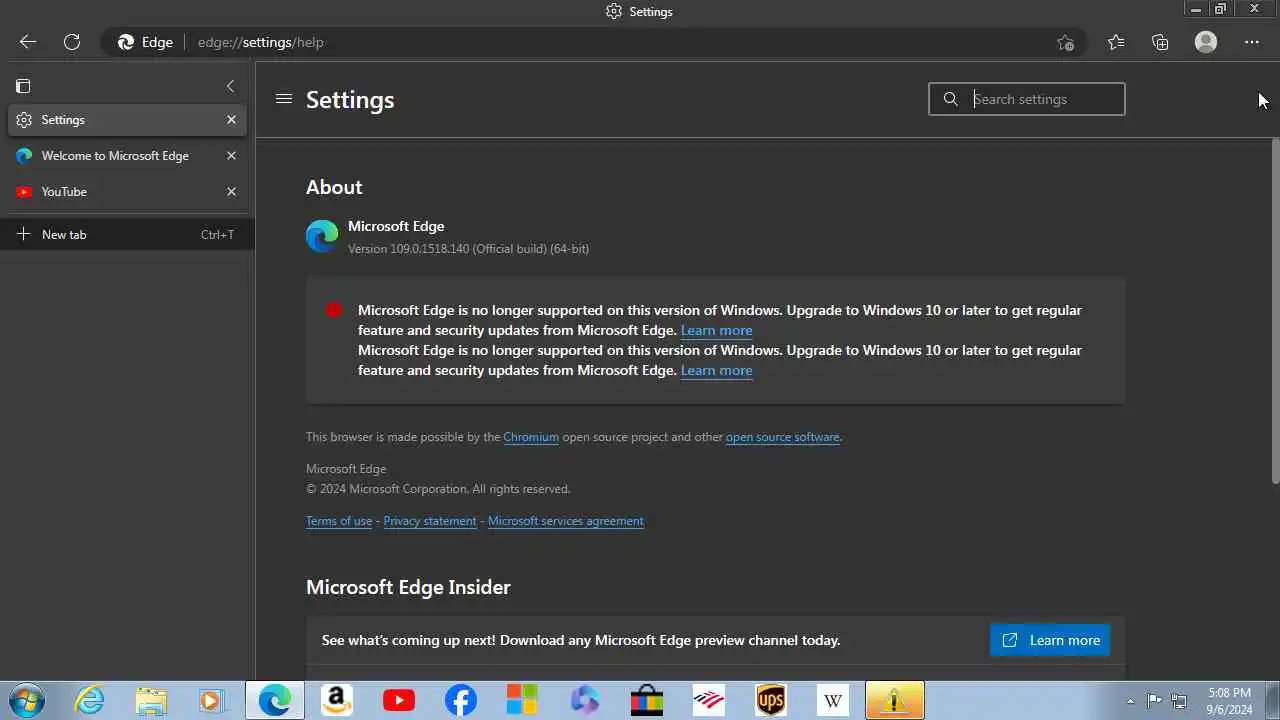Open the Microsoft Store taskbar shortcut
This screenshot has width=1280, height=720.
[647, 700]
